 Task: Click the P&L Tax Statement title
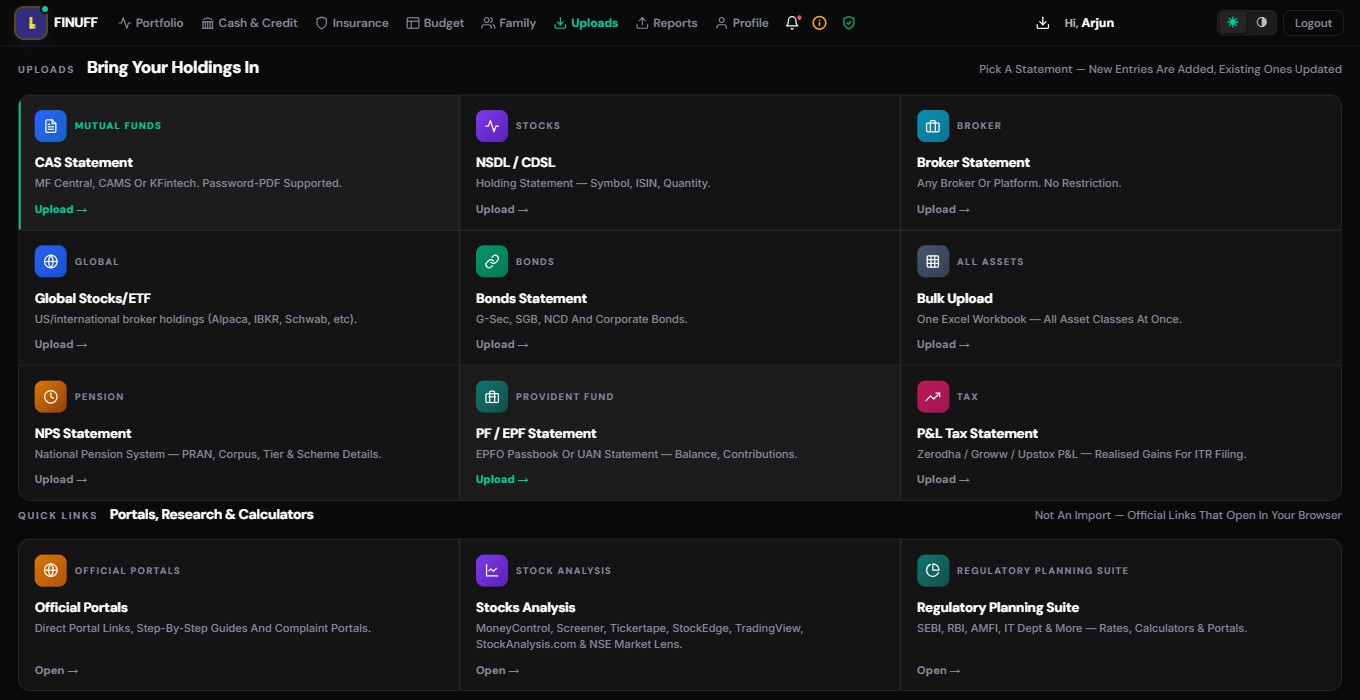pyautogui.click(x=977, y=433)
